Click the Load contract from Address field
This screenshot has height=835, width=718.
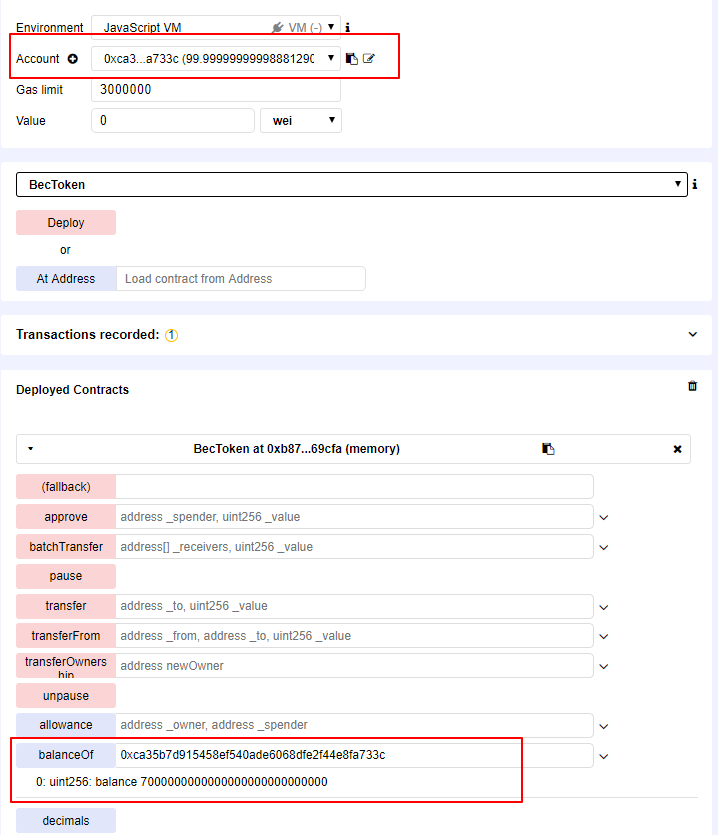coord(241,279)
